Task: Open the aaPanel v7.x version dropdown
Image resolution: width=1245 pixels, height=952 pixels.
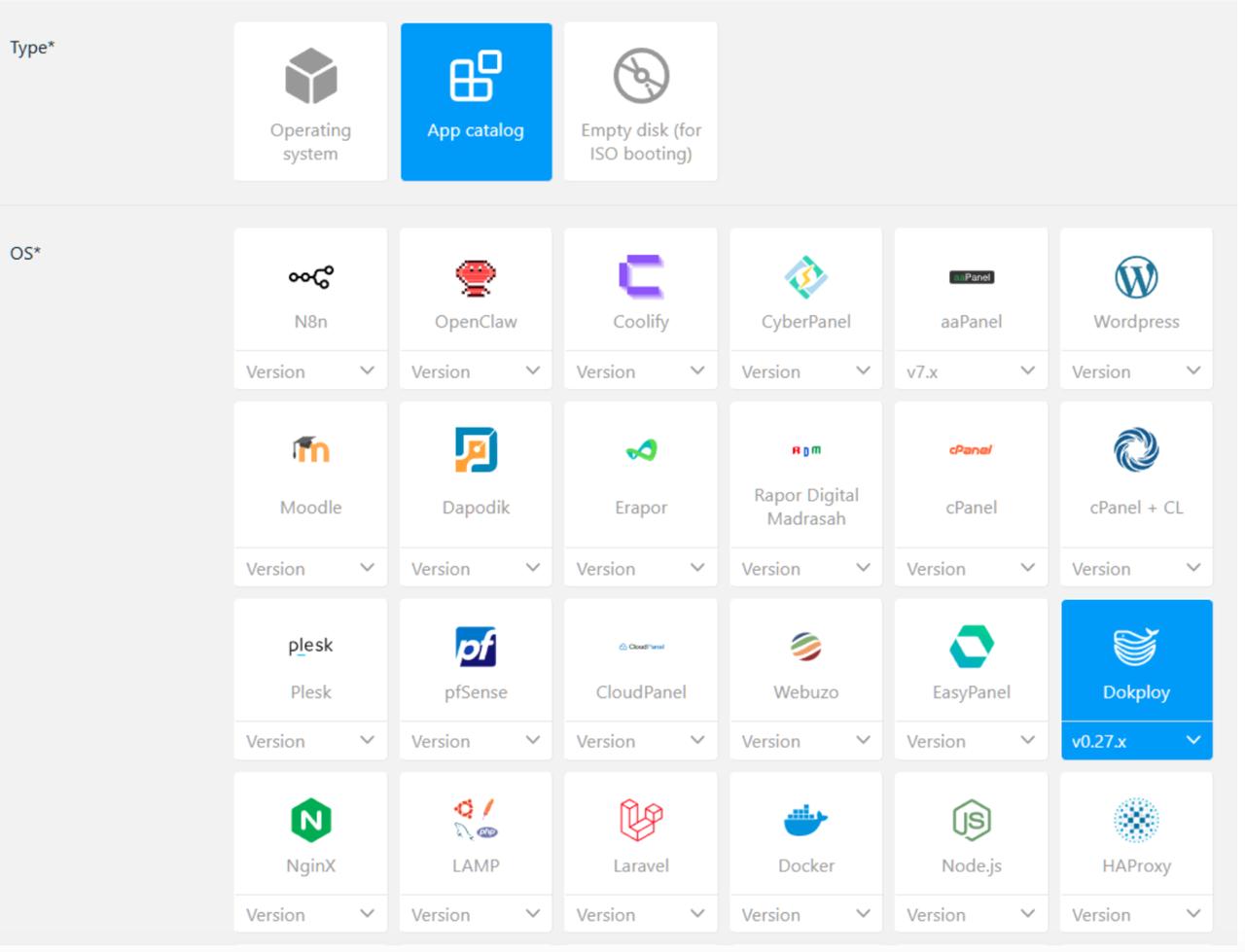Action: tap(971, 371)
